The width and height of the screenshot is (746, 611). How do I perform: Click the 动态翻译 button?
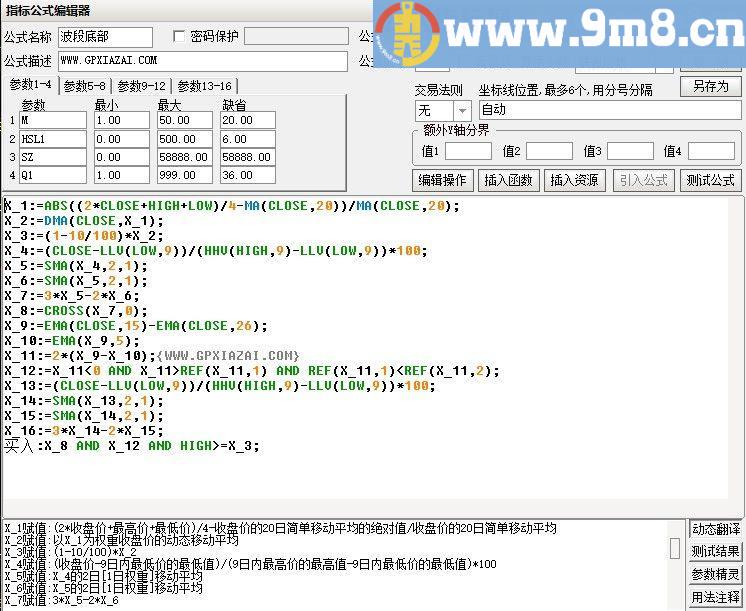716,529
